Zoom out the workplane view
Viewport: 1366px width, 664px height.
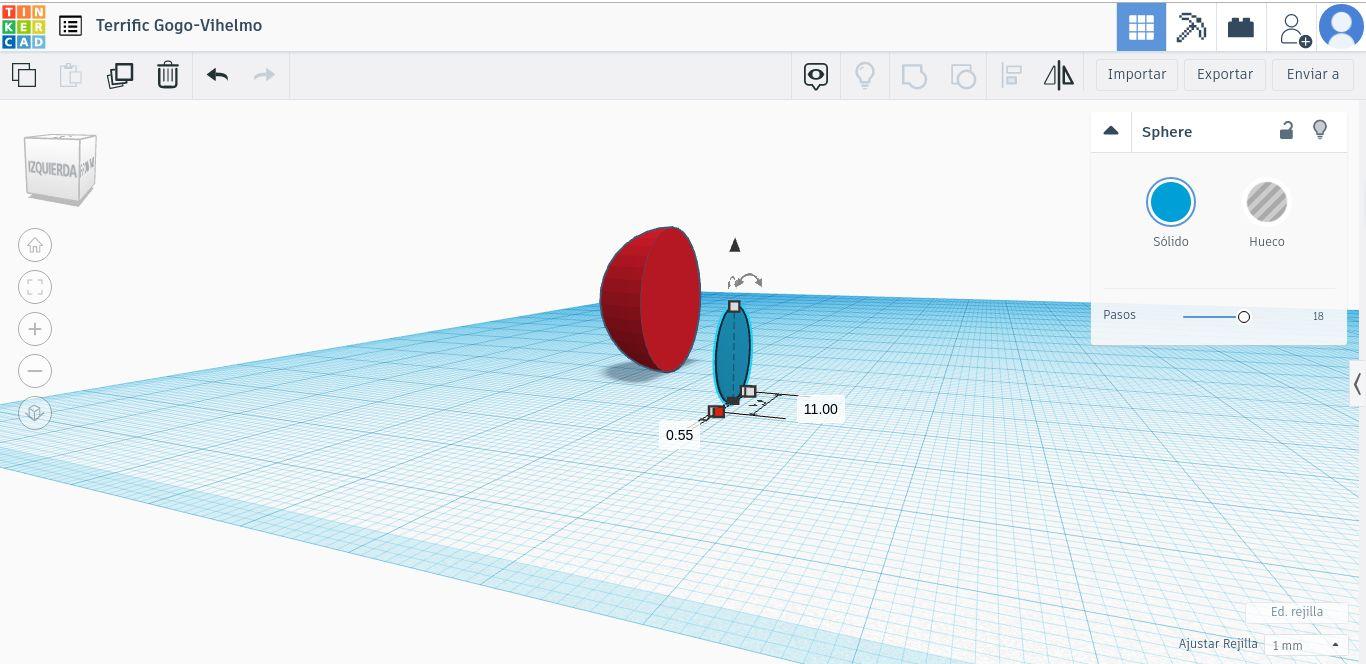coord(35,371)
